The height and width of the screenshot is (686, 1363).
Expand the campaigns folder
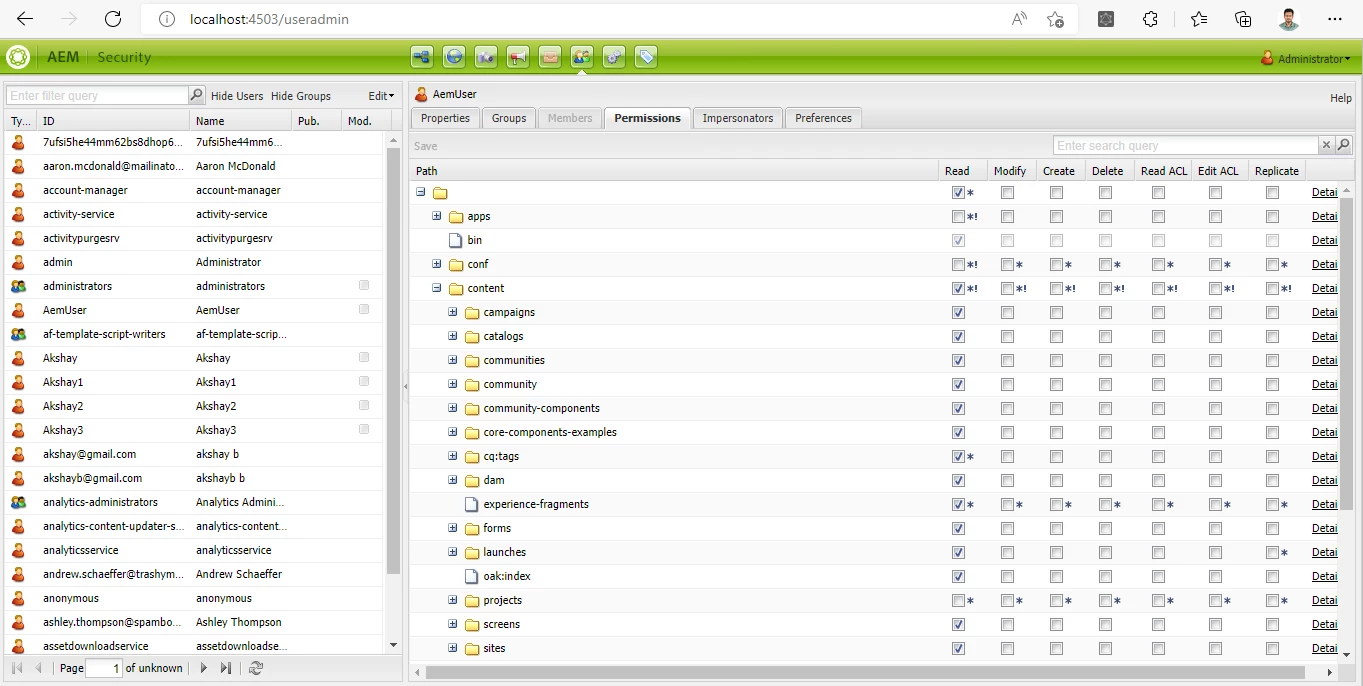[x=453, y=312]
